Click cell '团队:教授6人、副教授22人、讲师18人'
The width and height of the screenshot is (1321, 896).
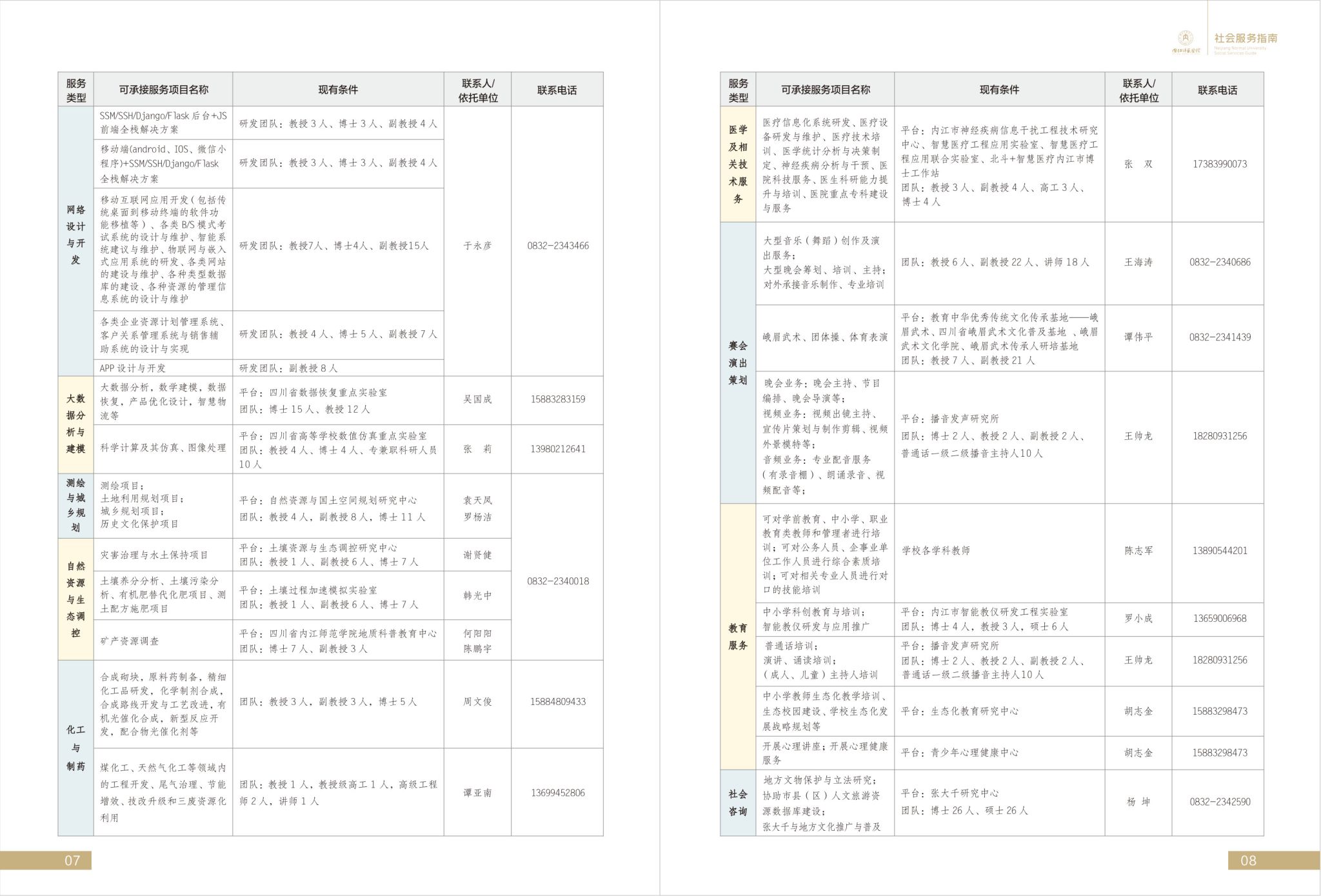[x=1000, y=263]
